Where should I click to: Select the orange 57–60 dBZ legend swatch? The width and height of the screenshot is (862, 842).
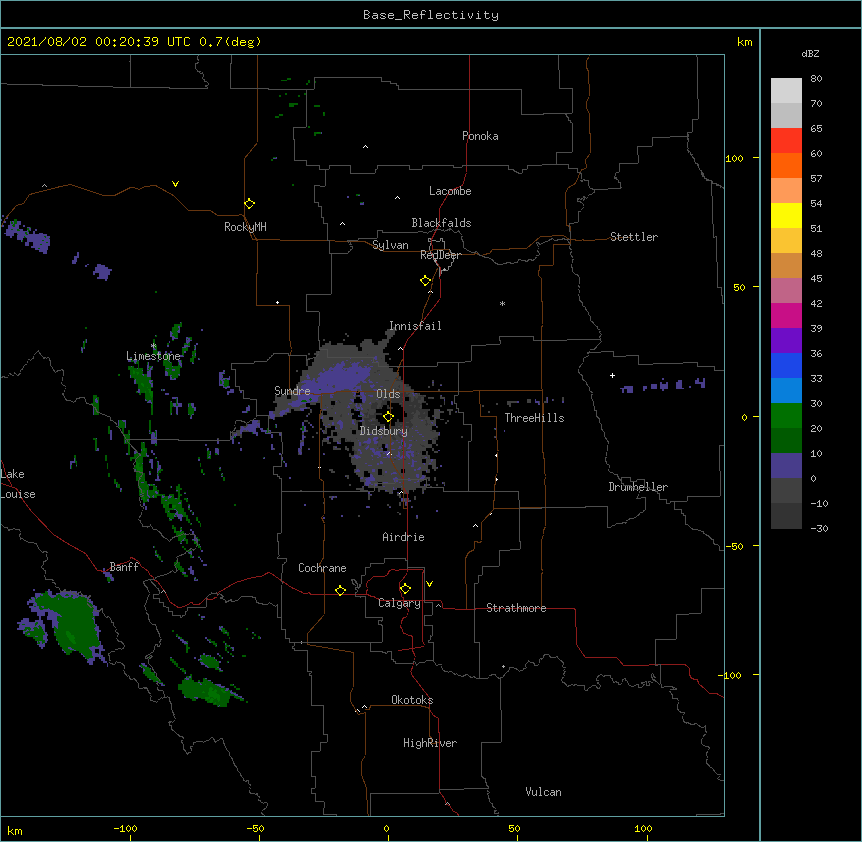pyautogui.click(x=786, y=165)
